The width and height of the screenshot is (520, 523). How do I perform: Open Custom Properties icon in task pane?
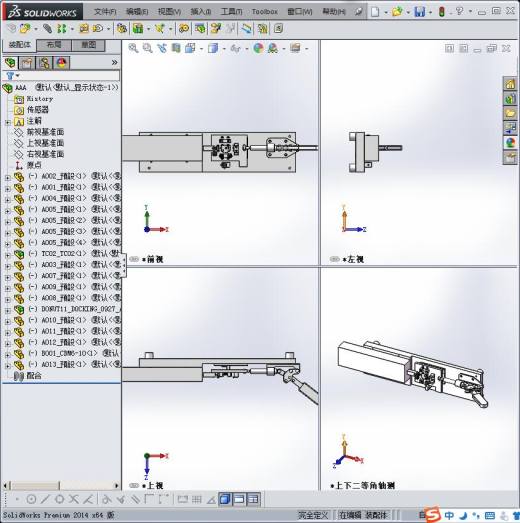coord(510,157)
